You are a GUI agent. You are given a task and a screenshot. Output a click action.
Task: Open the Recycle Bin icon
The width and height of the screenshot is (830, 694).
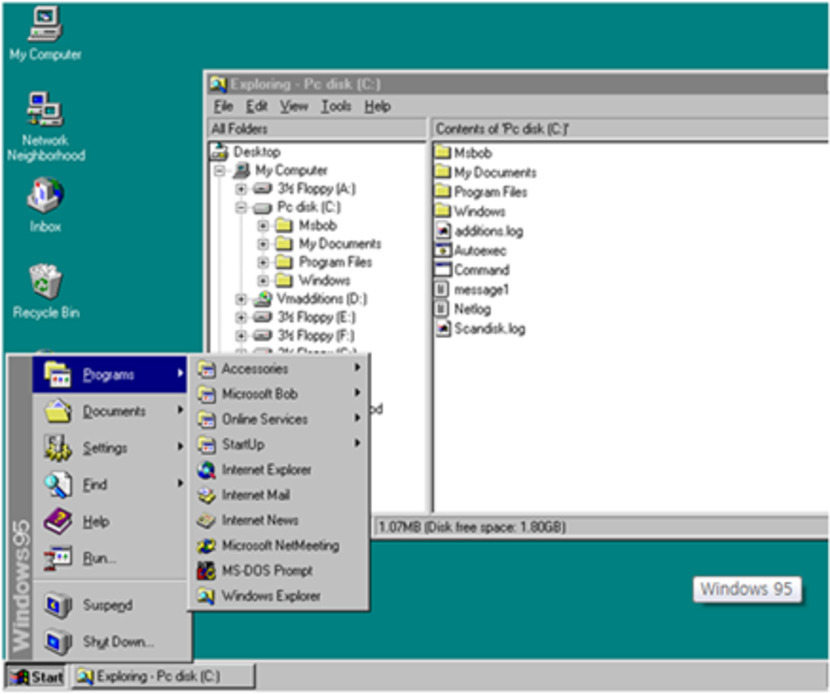click(45, 282)
